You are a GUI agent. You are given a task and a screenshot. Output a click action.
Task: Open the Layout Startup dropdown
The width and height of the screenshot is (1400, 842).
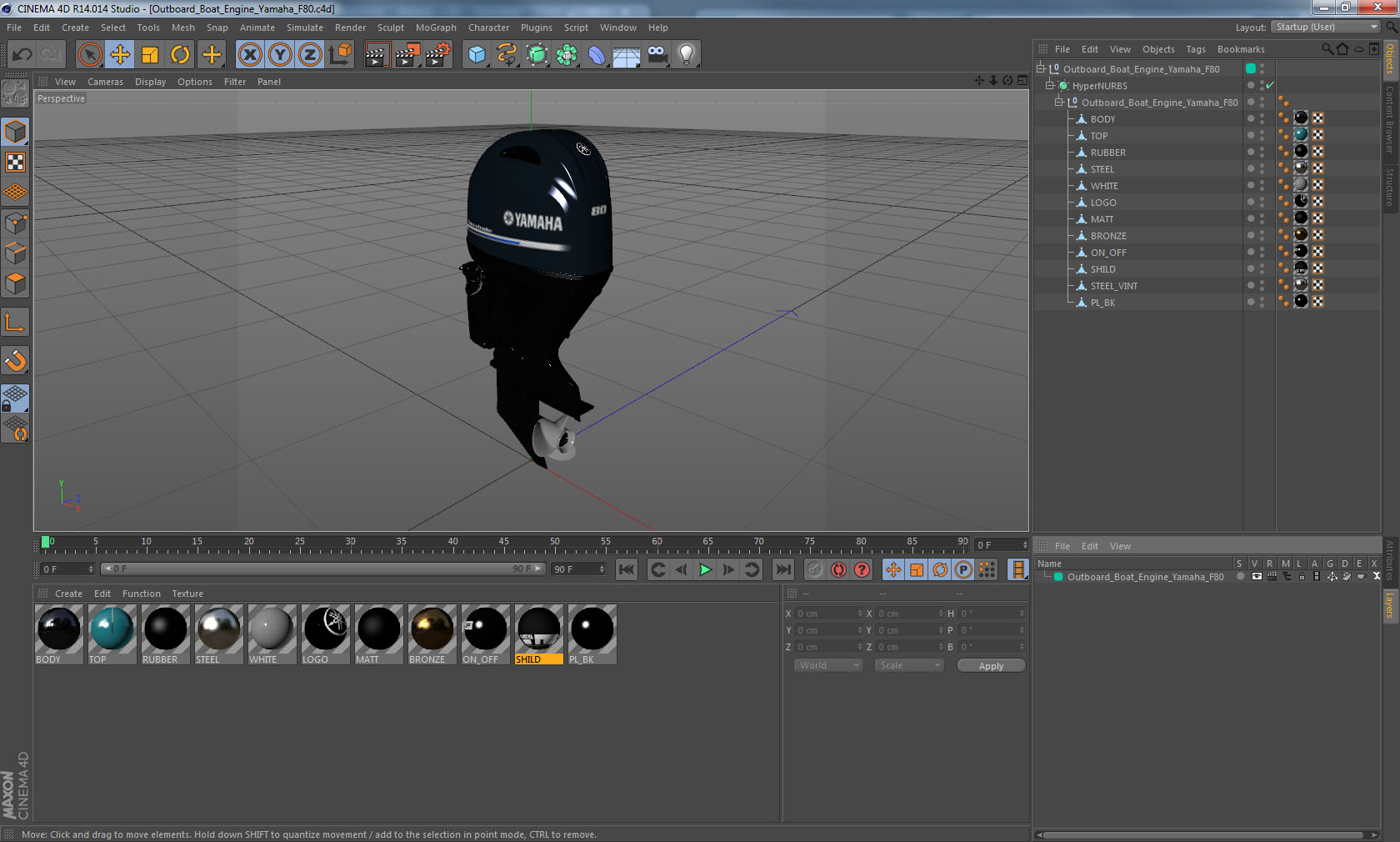[x=1326, y=28]
